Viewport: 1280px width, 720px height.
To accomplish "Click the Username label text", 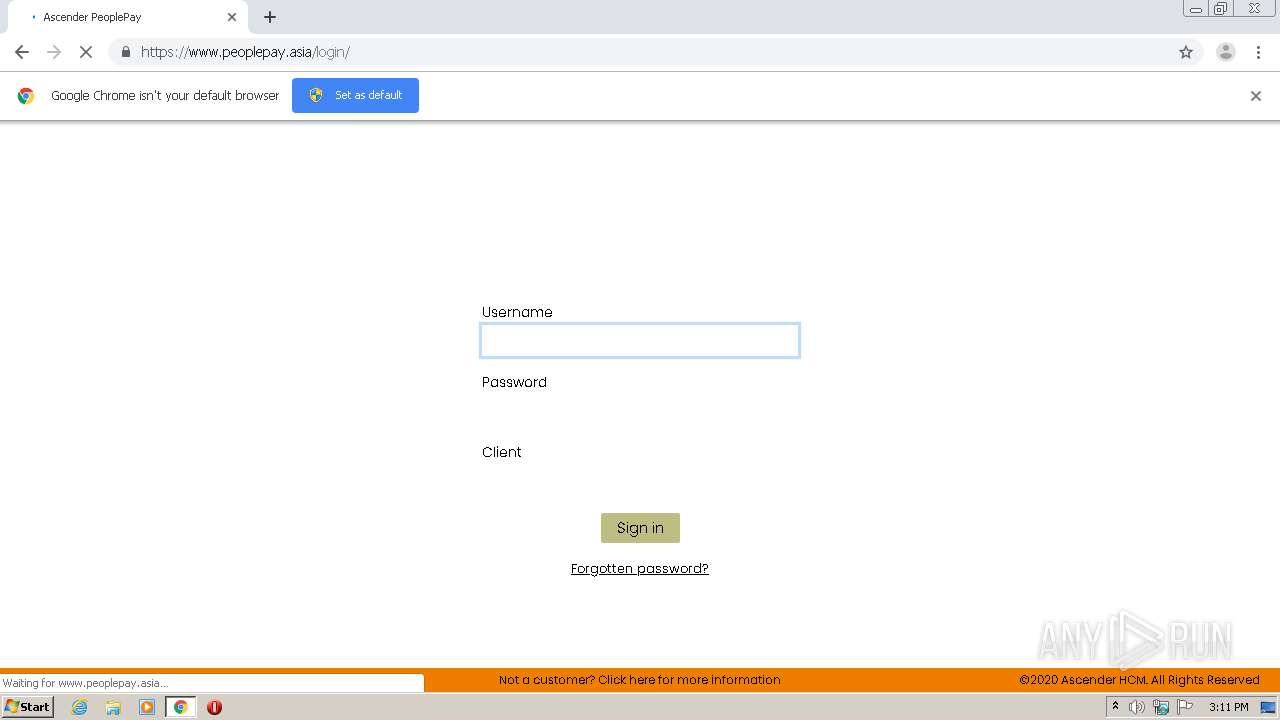I will tap(517, 312).
